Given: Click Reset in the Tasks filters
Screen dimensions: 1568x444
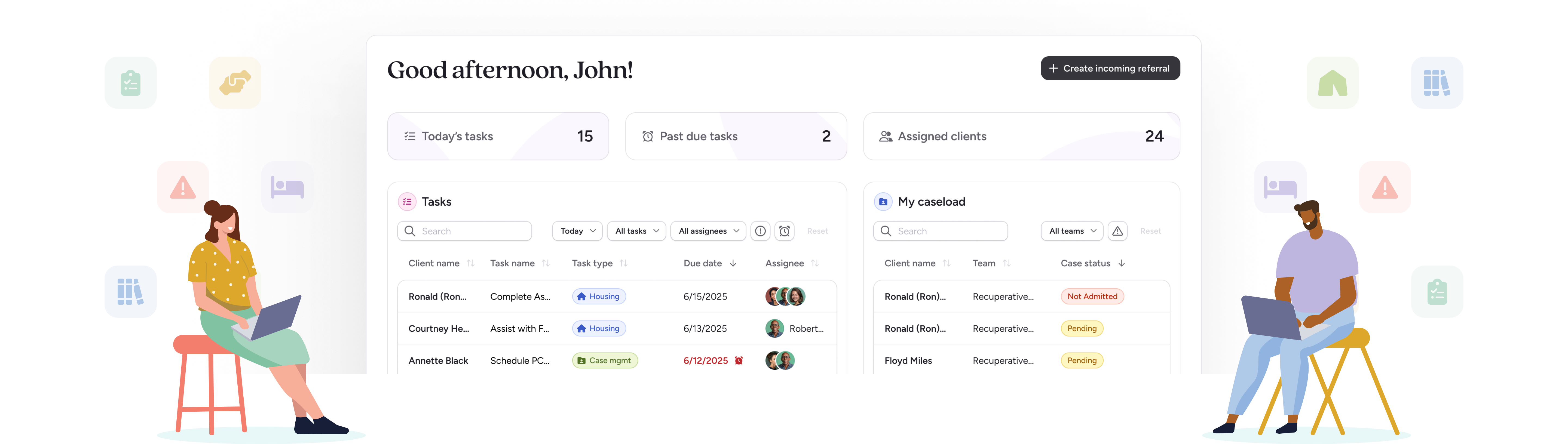Looking at the screenshot, I should (817, 231).
